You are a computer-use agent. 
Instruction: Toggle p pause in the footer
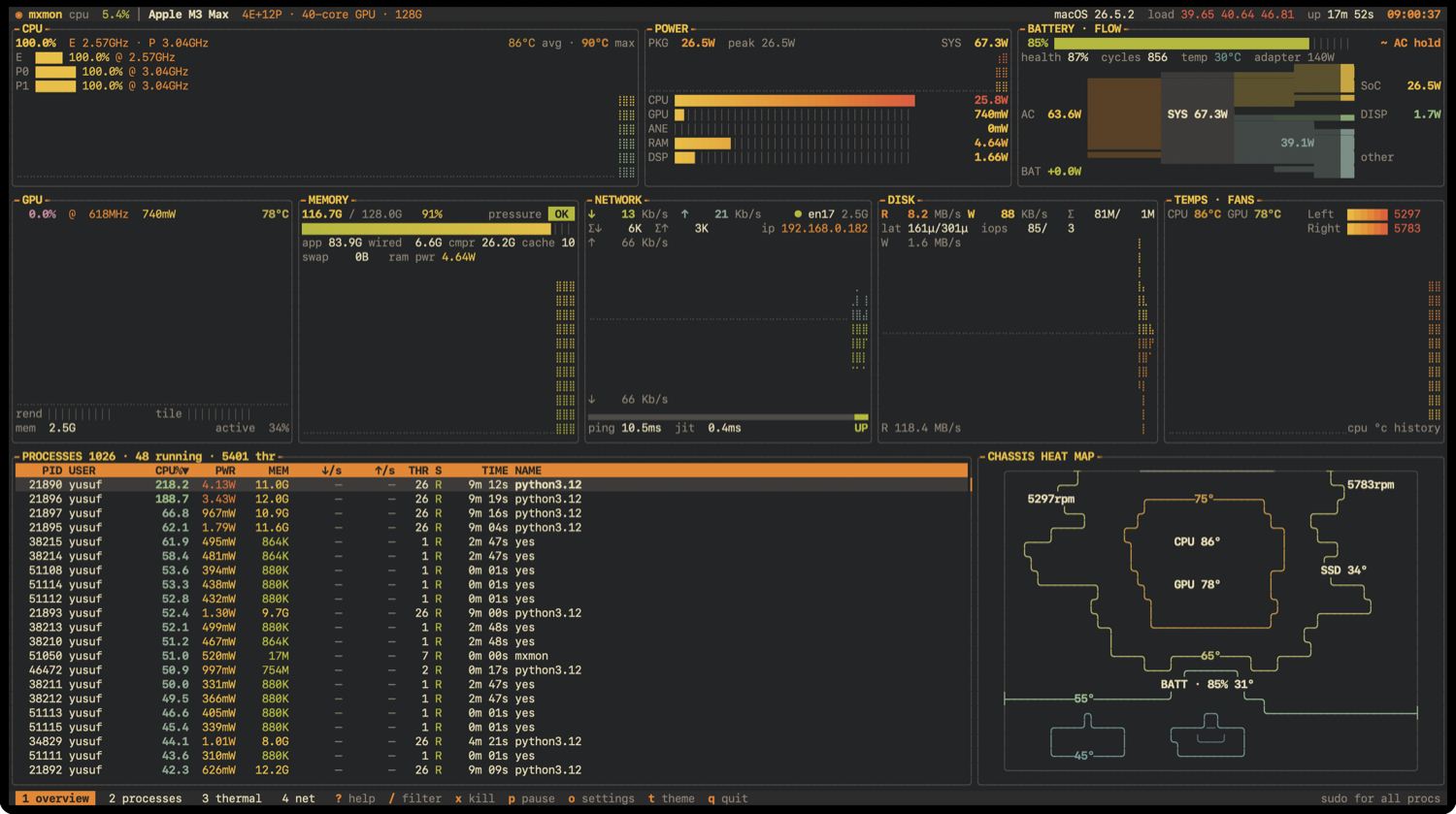click(531, 798)
